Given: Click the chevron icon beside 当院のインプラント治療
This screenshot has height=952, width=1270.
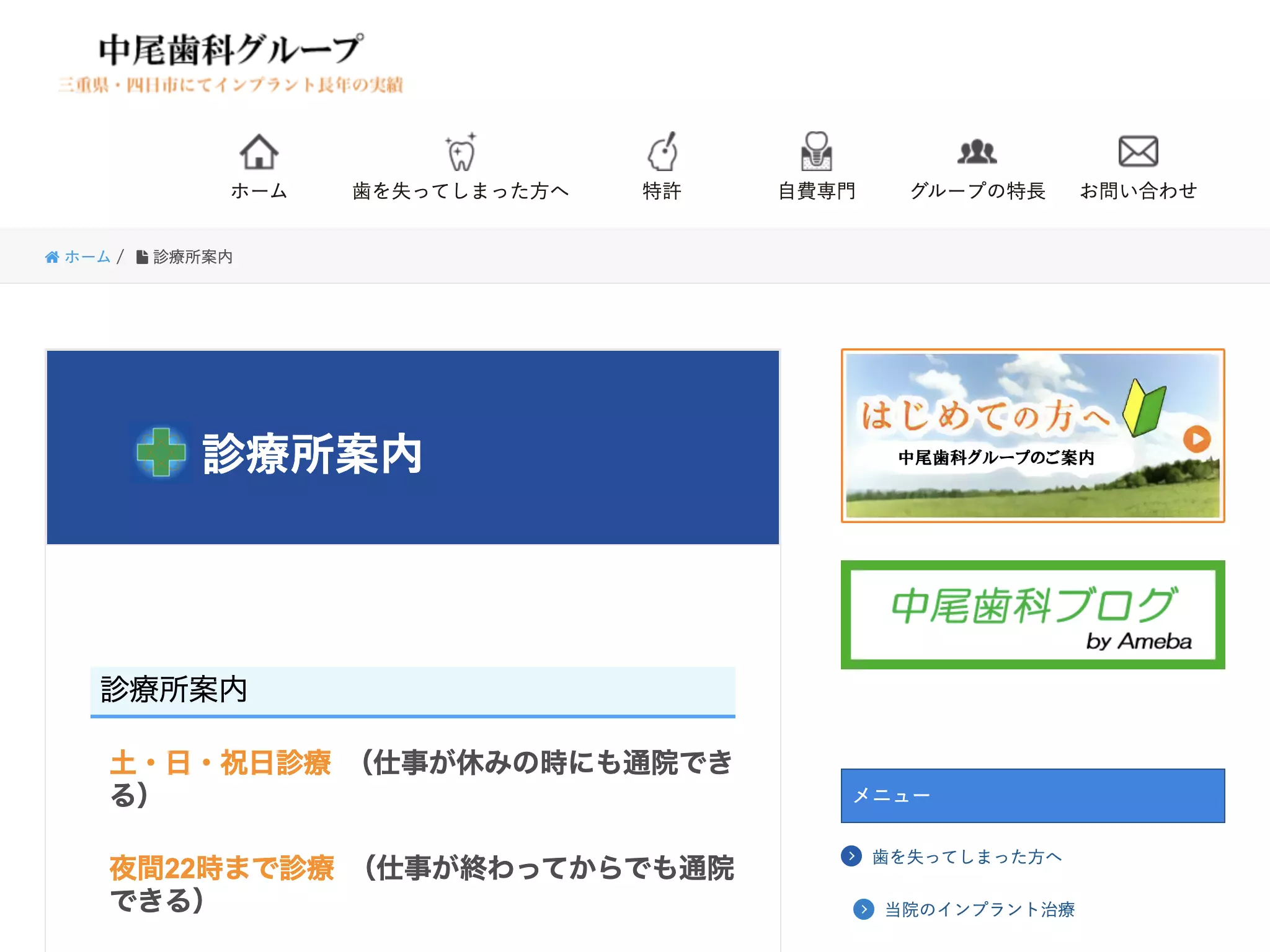Looking at the screenshot, I should point(864,909).
